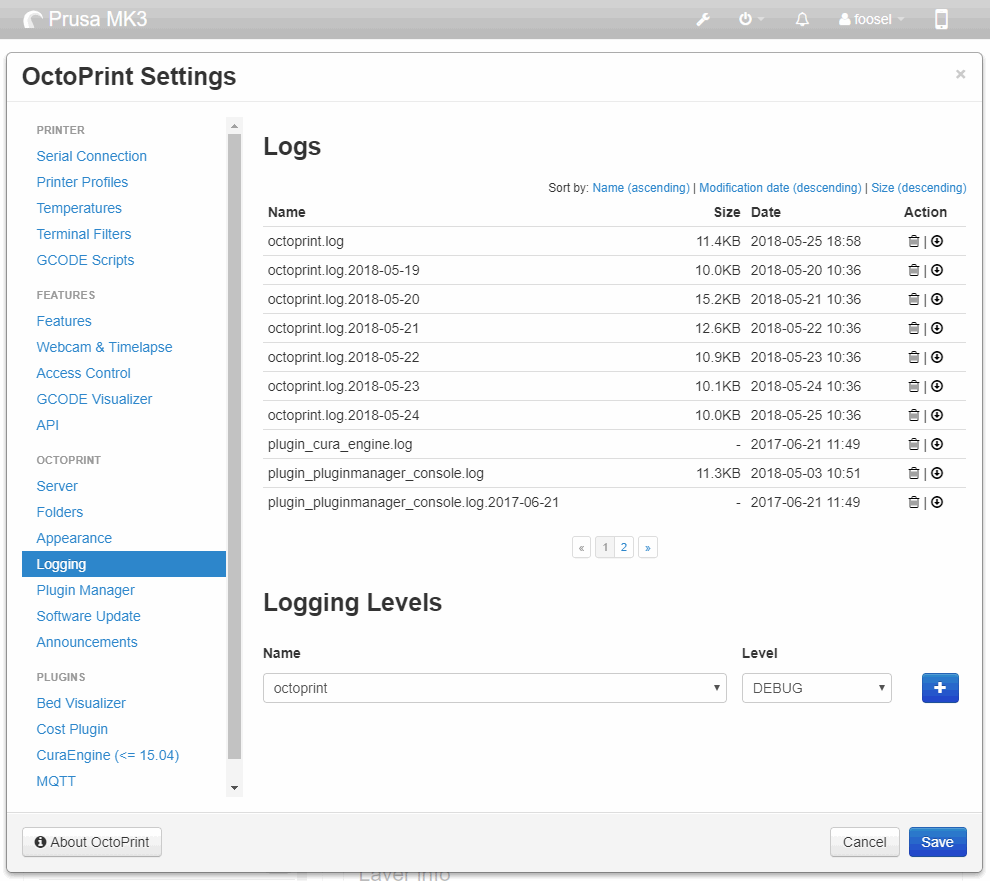Open Announcements settings
The image size is (990, 881).
click(86, 642)
